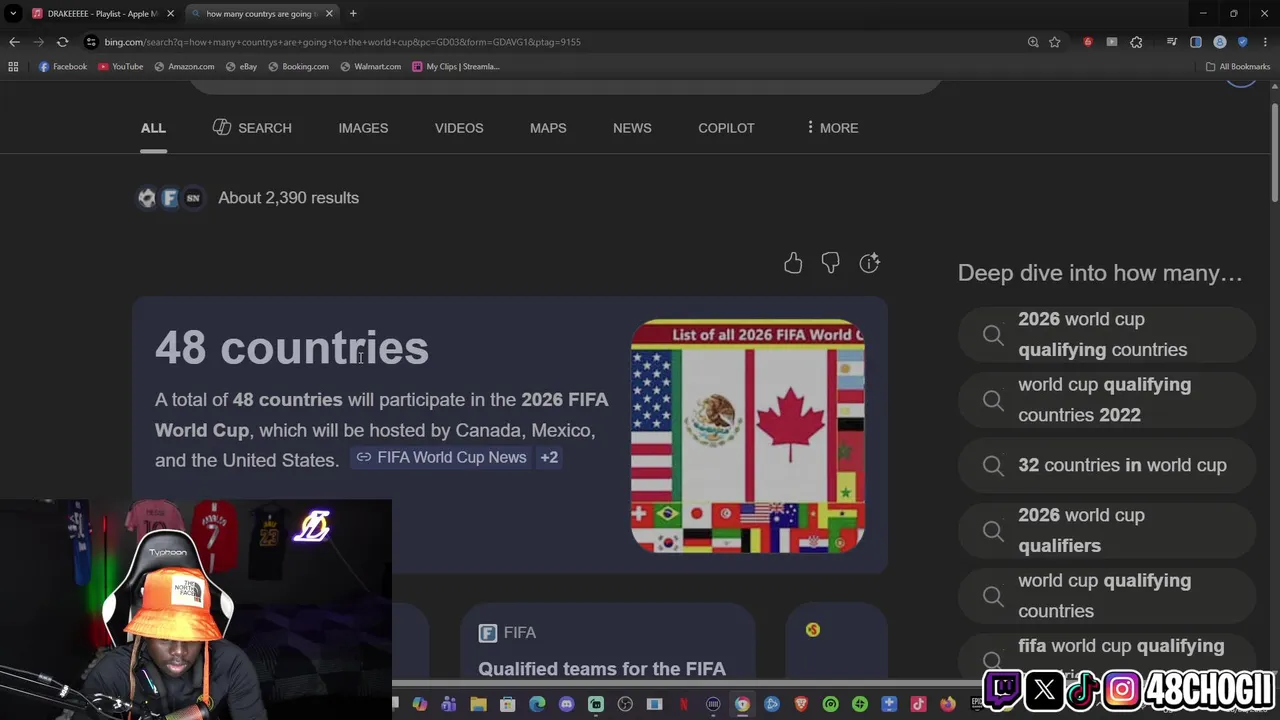Screen dimensions: 1280x720
Task: Open the browser tab search dropdown
Action: 13,14
